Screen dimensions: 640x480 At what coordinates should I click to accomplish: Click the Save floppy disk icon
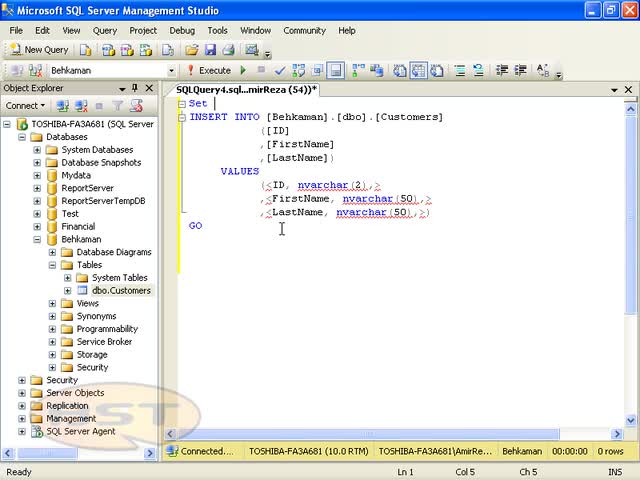tap(210, 49)
